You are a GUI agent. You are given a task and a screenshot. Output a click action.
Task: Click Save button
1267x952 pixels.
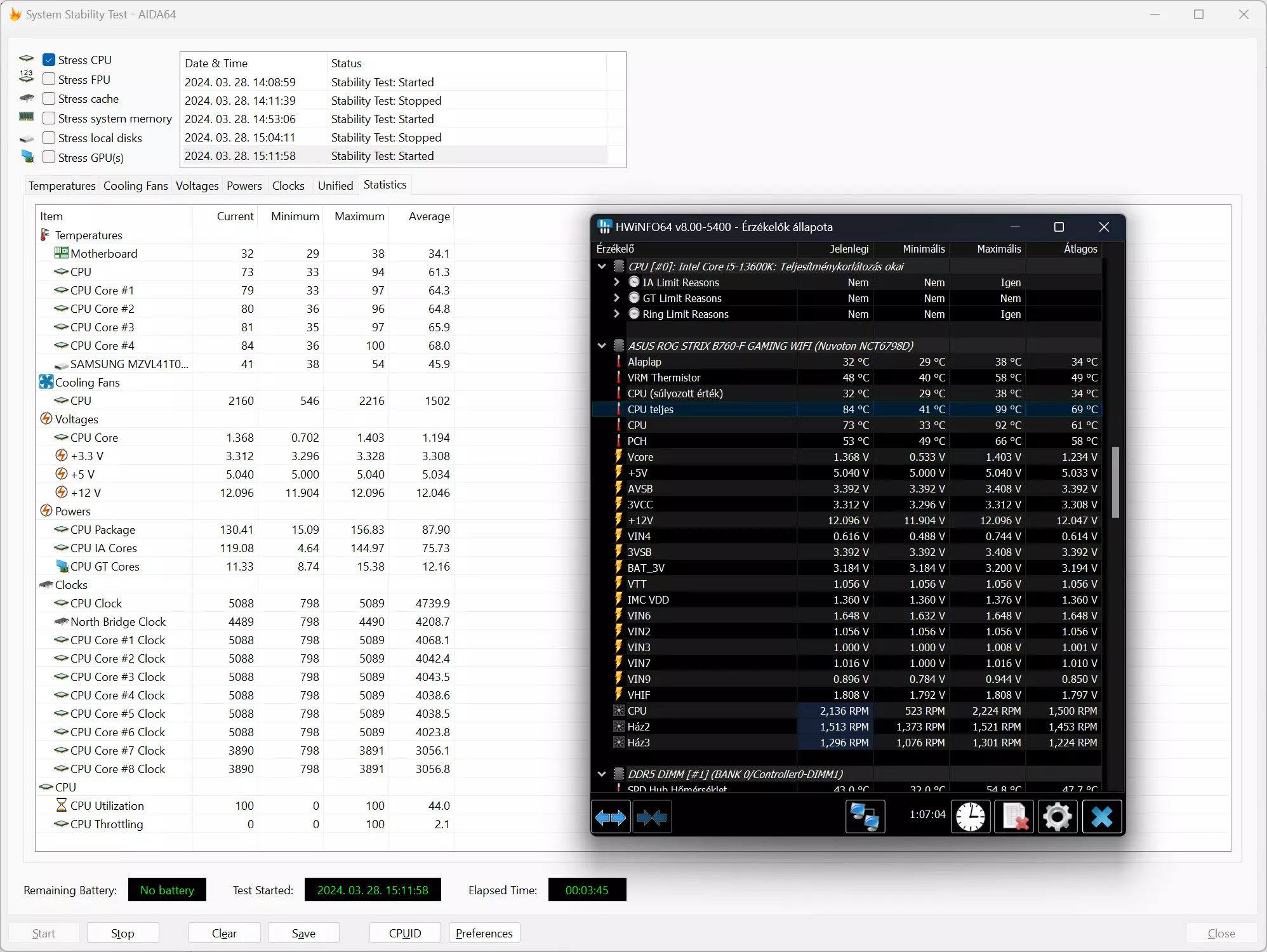click(303, 933)
